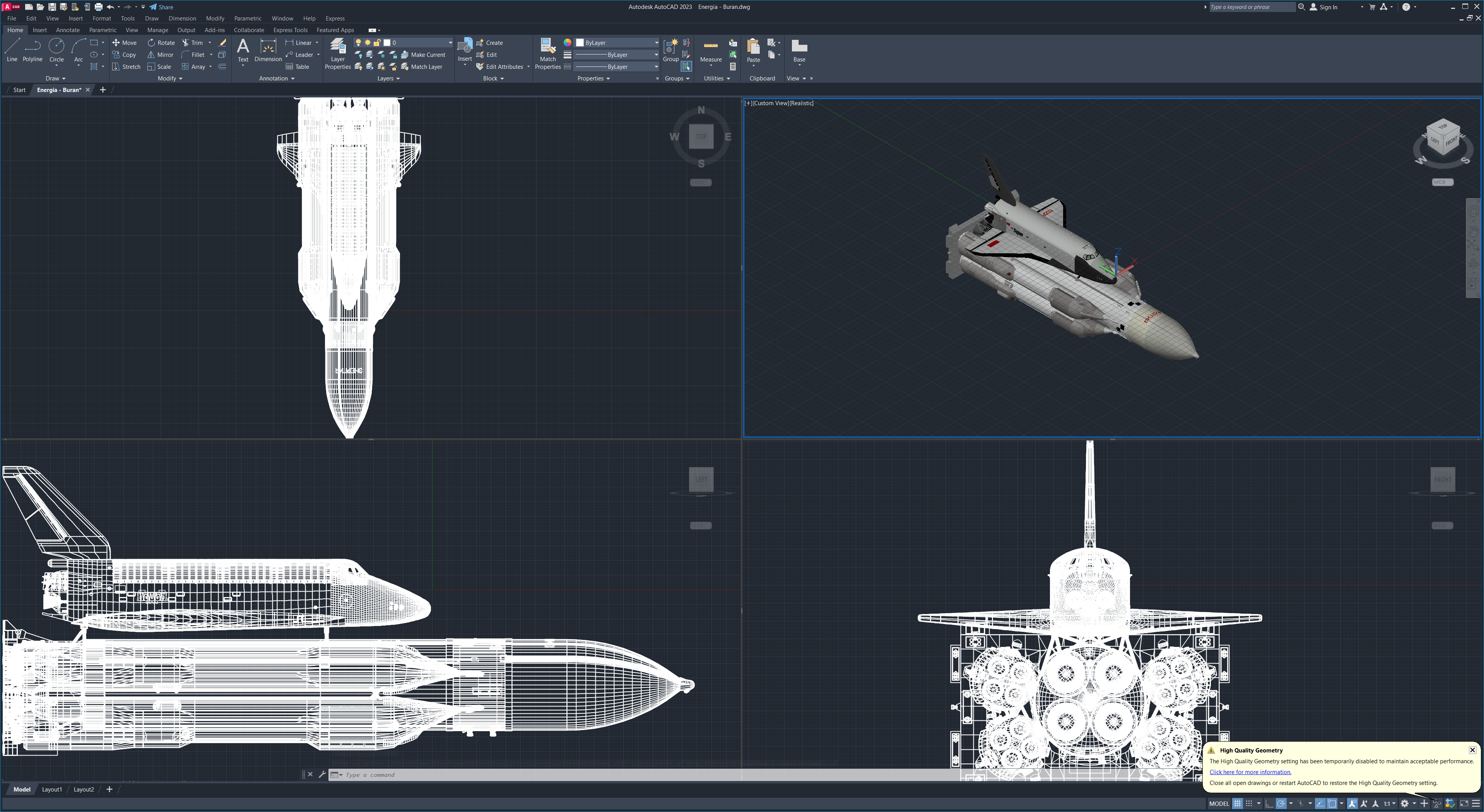Toggle snap mode in status bar

tap(1249, 803)
